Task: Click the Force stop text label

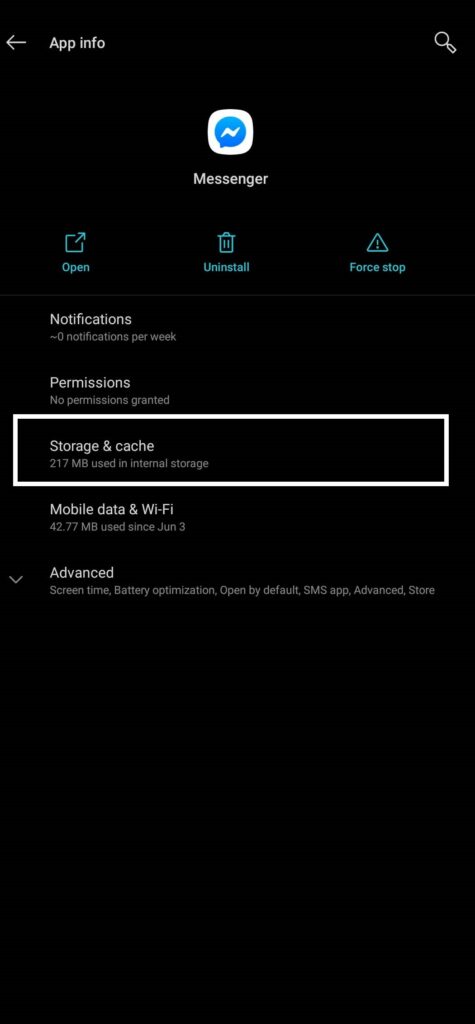Action: [377, 267]
